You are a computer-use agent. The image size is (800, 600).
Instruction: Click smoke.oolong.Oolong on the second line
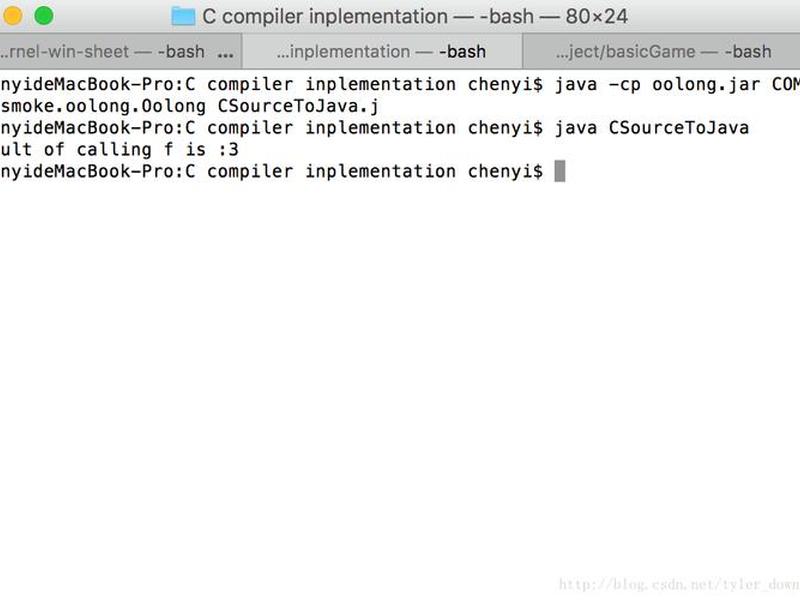[x=103, y=107]
